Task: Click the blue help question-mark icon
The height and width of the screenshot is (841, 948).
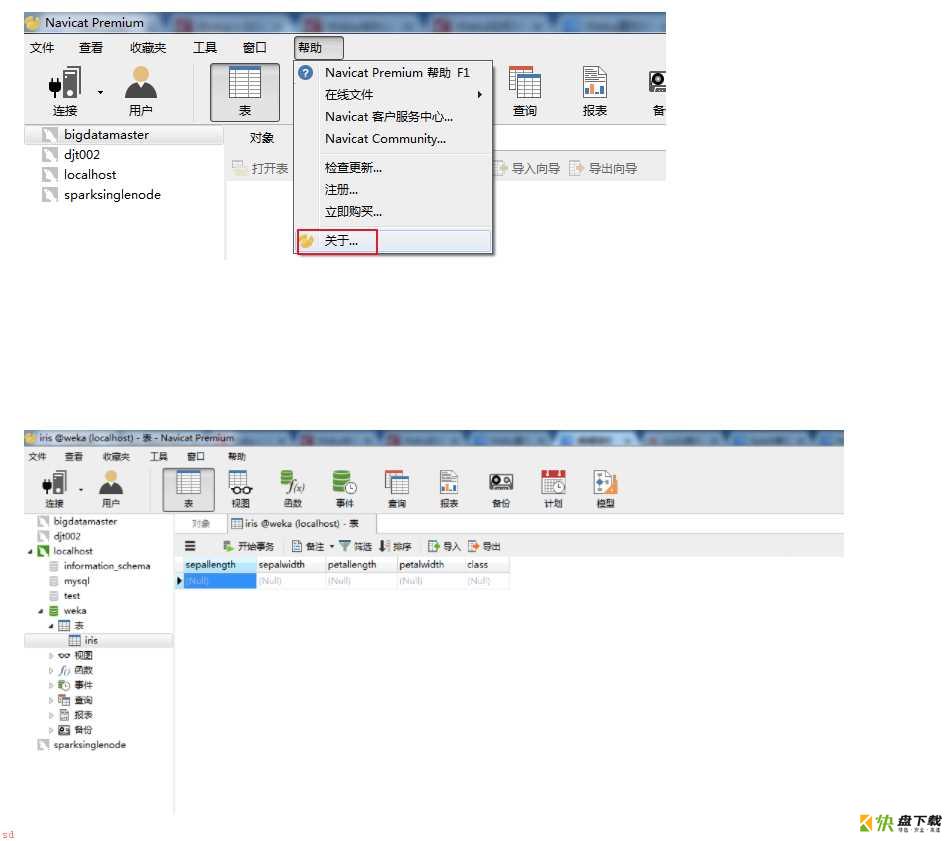Action: [306, 73]
